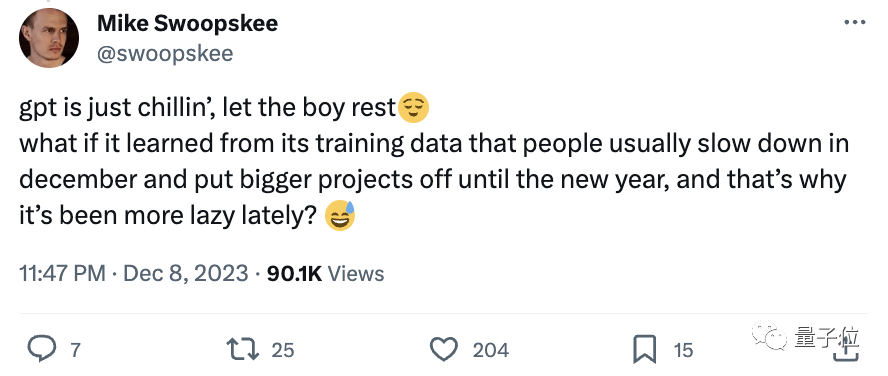The height and width of the screenshot is (376, 888).
Task: Open the 11:47 PM timestamp link
Action: (62, 274)
